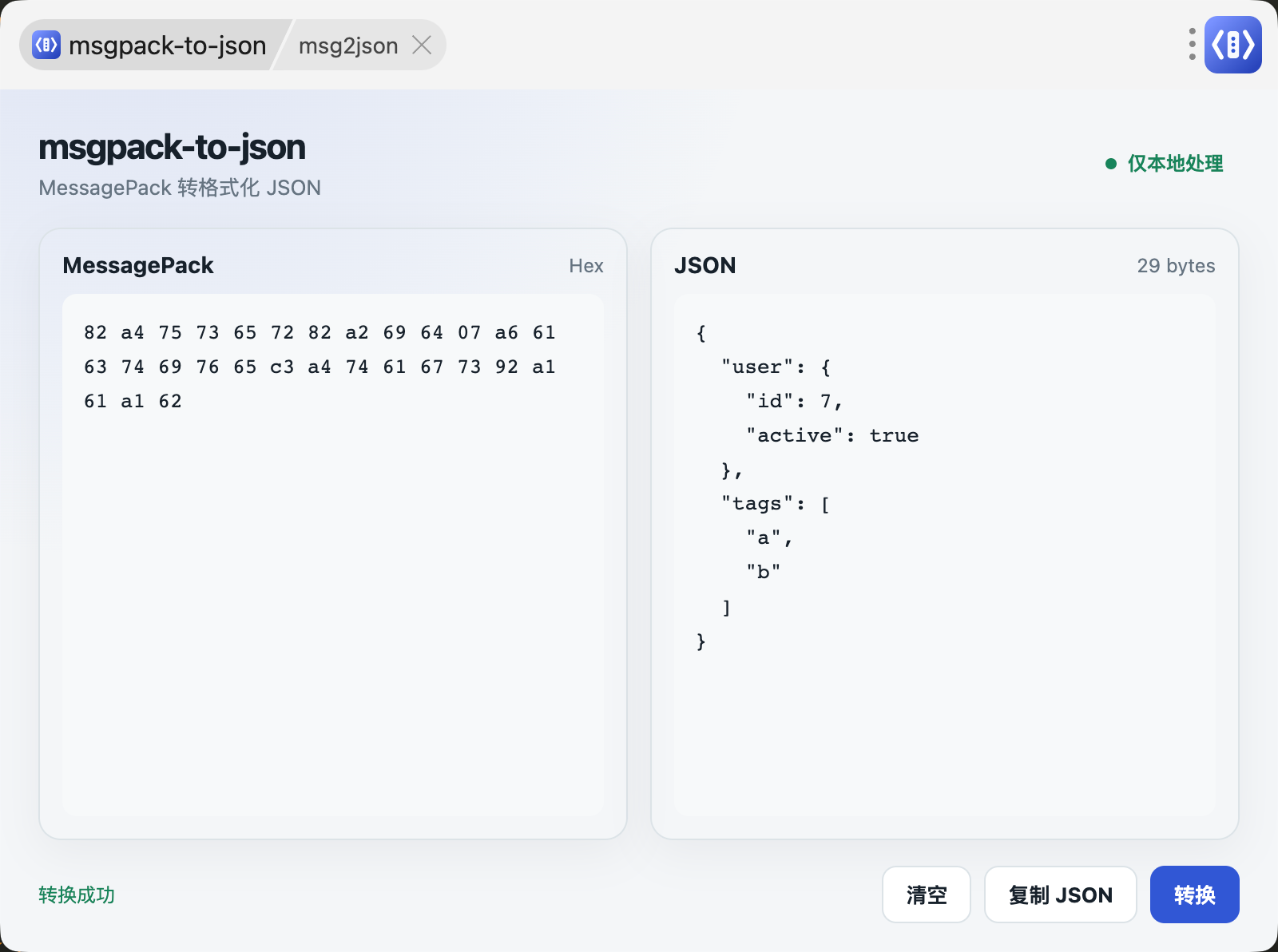
Task: Click the MessagePack panel title
Action: [x=138, y=265]
